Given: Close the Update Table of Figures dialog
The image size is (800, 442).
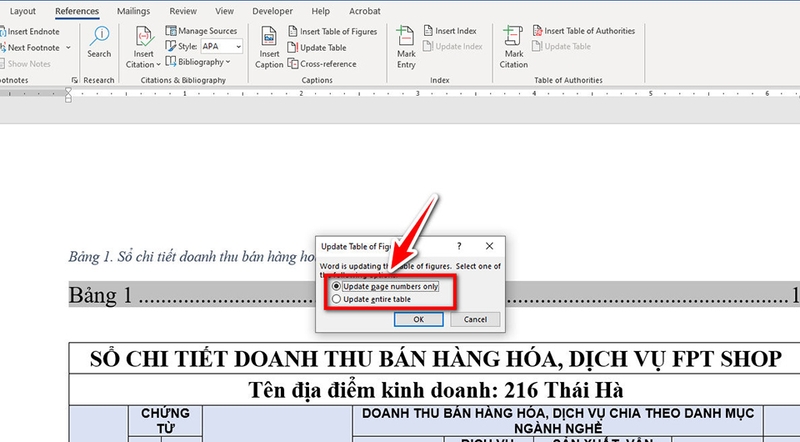Looking at the screenshot, I should (489, 246).
